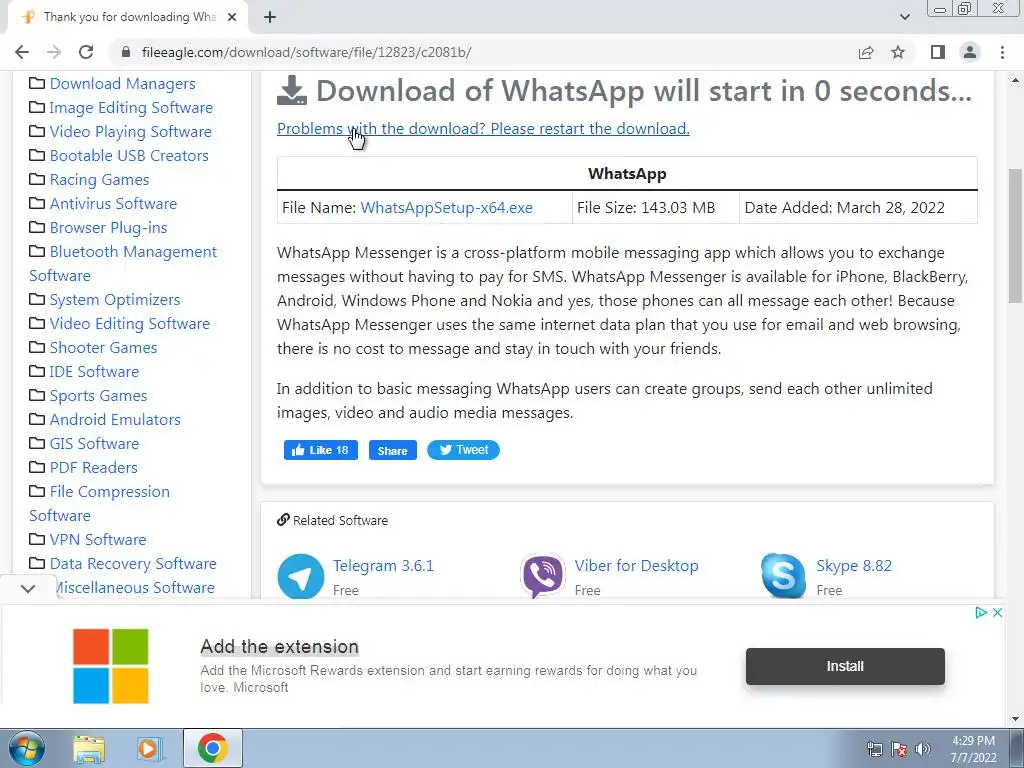Image resolution: width=1024 pixels, height=768 pixels.
Task: Click 'Problems with the download?' restart link
Action: 483,129
